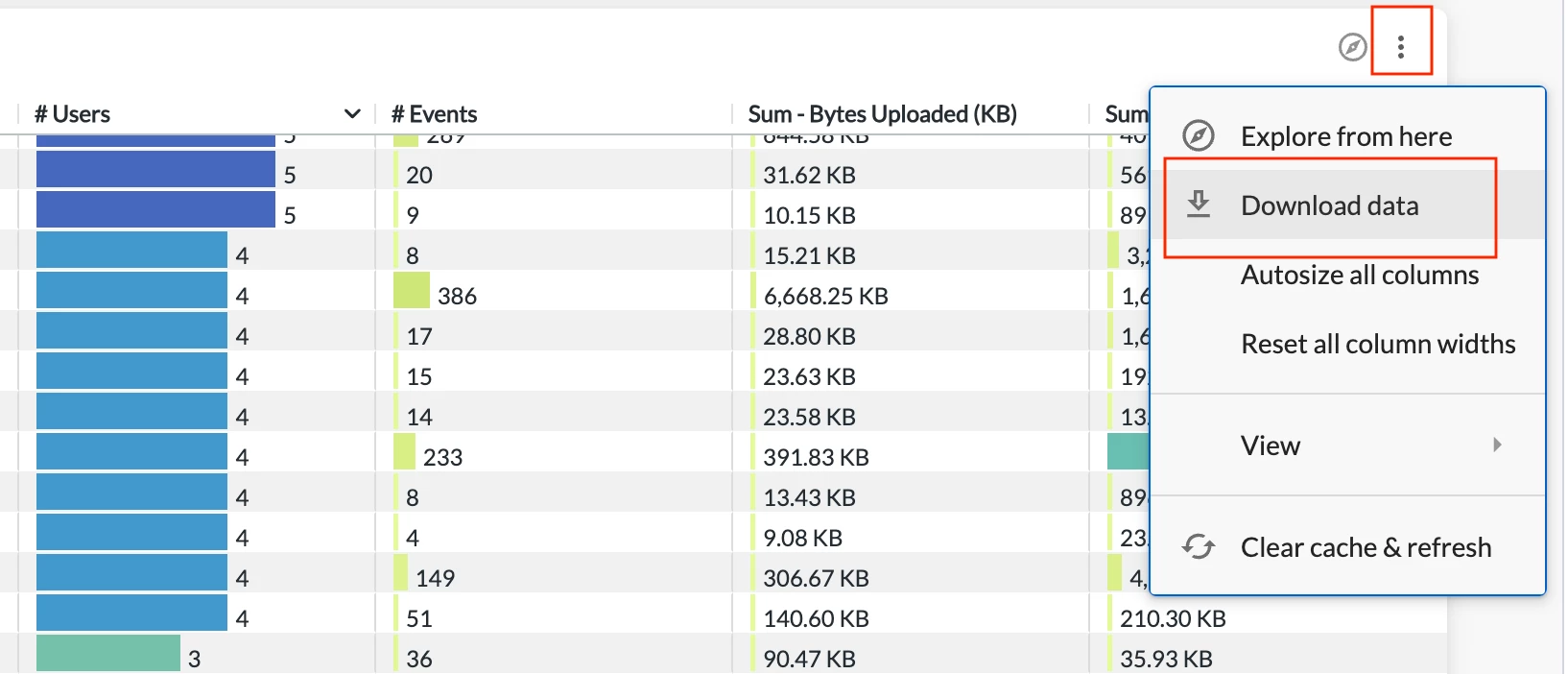This screenshot has height=674, width=1568.
Task: Click the # Users column header
Action: pos(72,114)
